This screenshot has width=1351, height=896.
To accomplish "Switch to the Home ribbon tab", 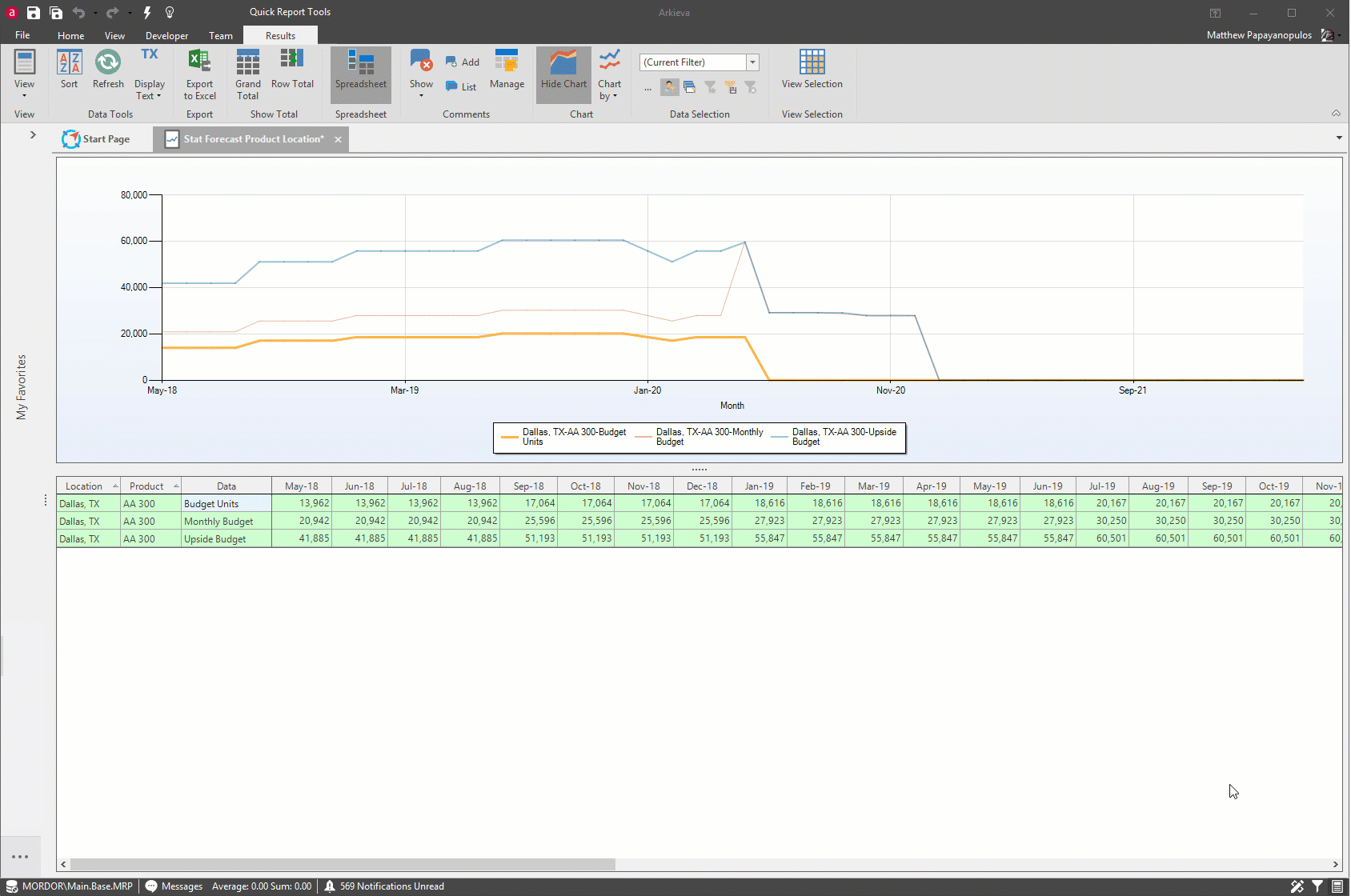I will point(70,36).
